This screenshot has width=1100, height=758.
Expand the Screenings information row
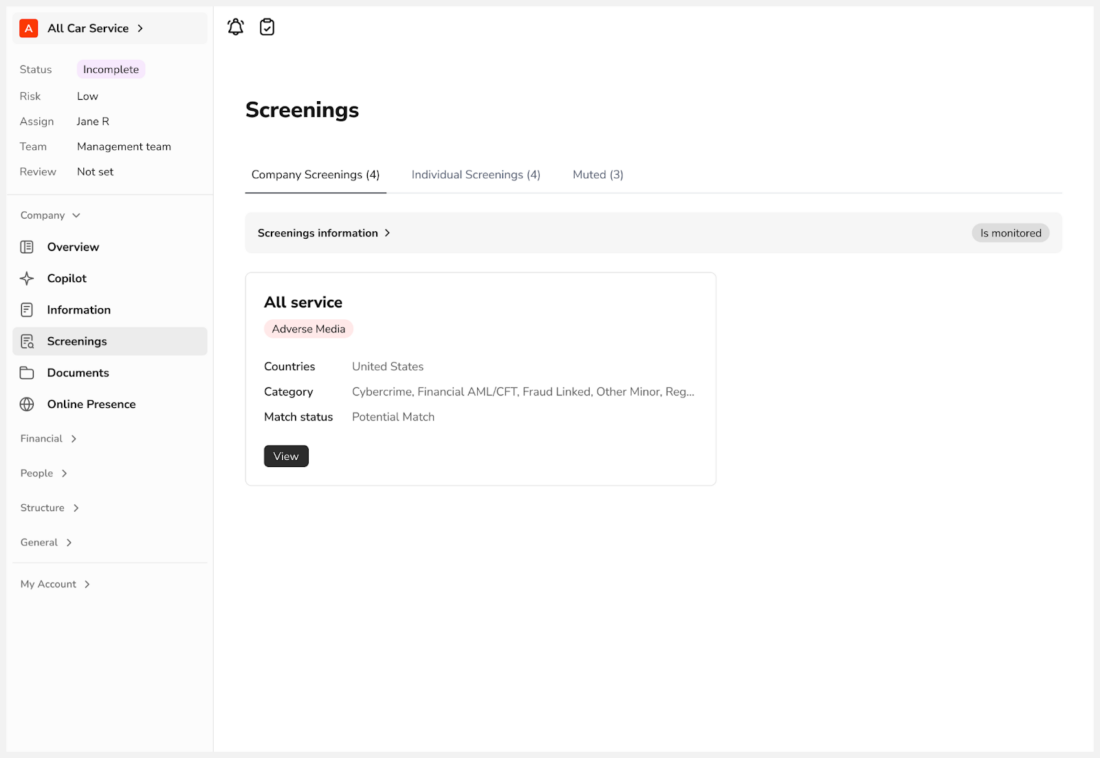(324, 233)
